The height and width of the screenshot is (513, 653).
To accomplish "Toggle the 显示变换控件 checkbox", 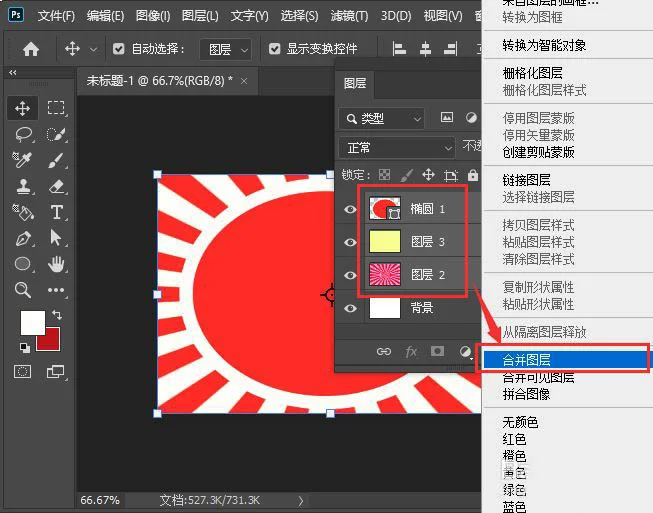I will [x=274, y=49].
